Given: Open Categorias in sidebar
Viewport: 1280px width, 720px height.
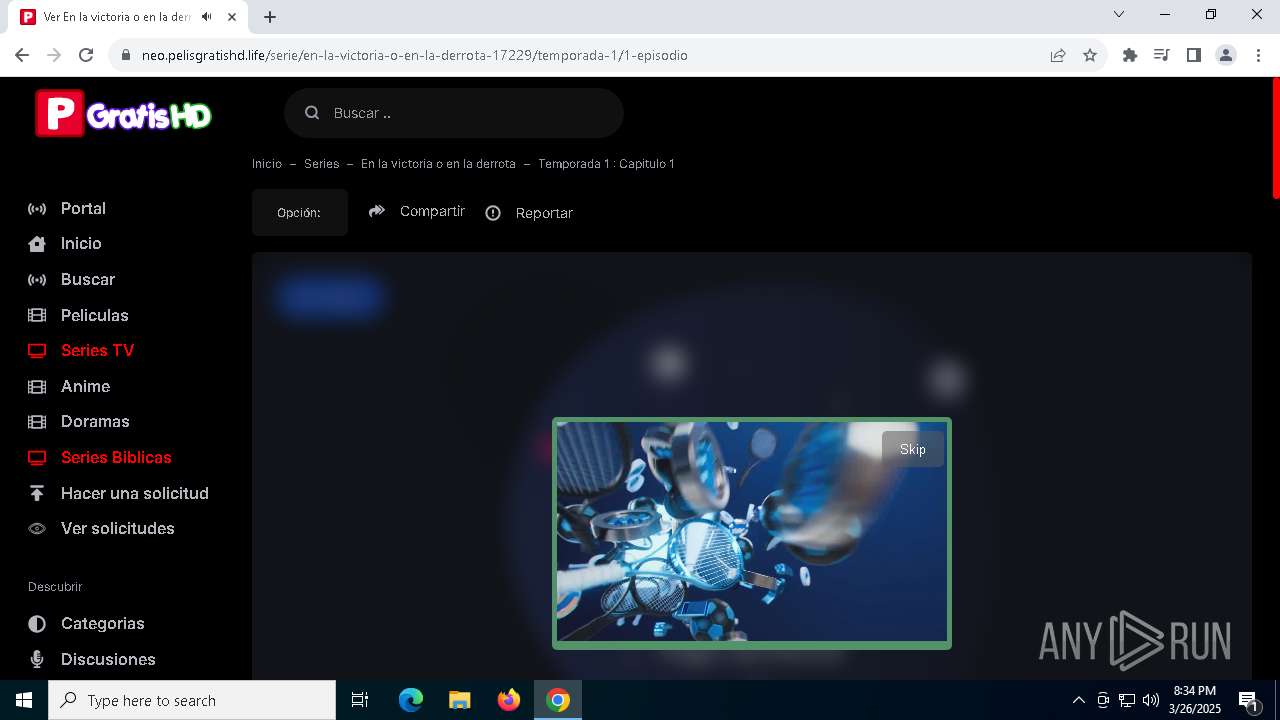Looking at the screenshot, I should [103, 623].
